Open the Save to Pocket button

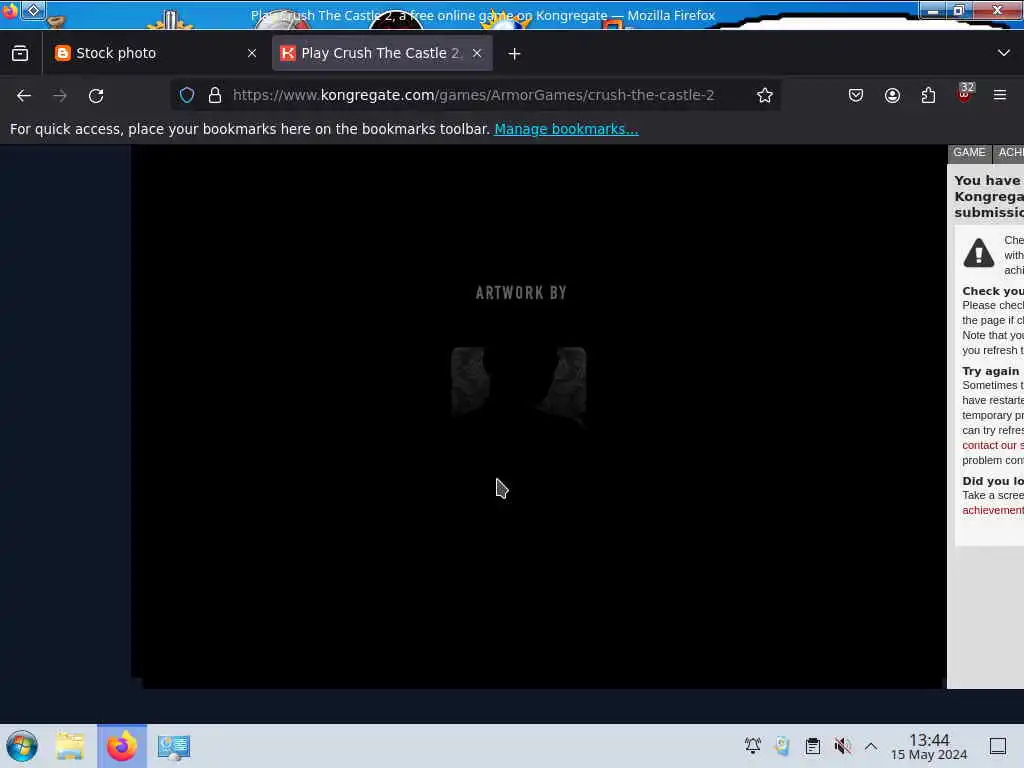pos(856,95)
